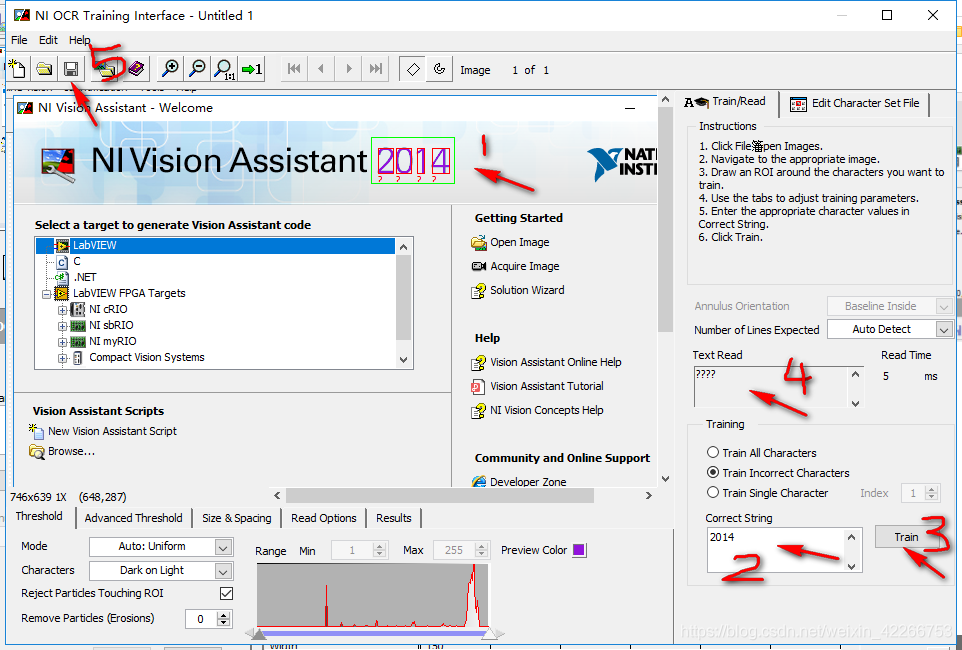
Task: Create a new character set file
Action: tap(18, 69)
